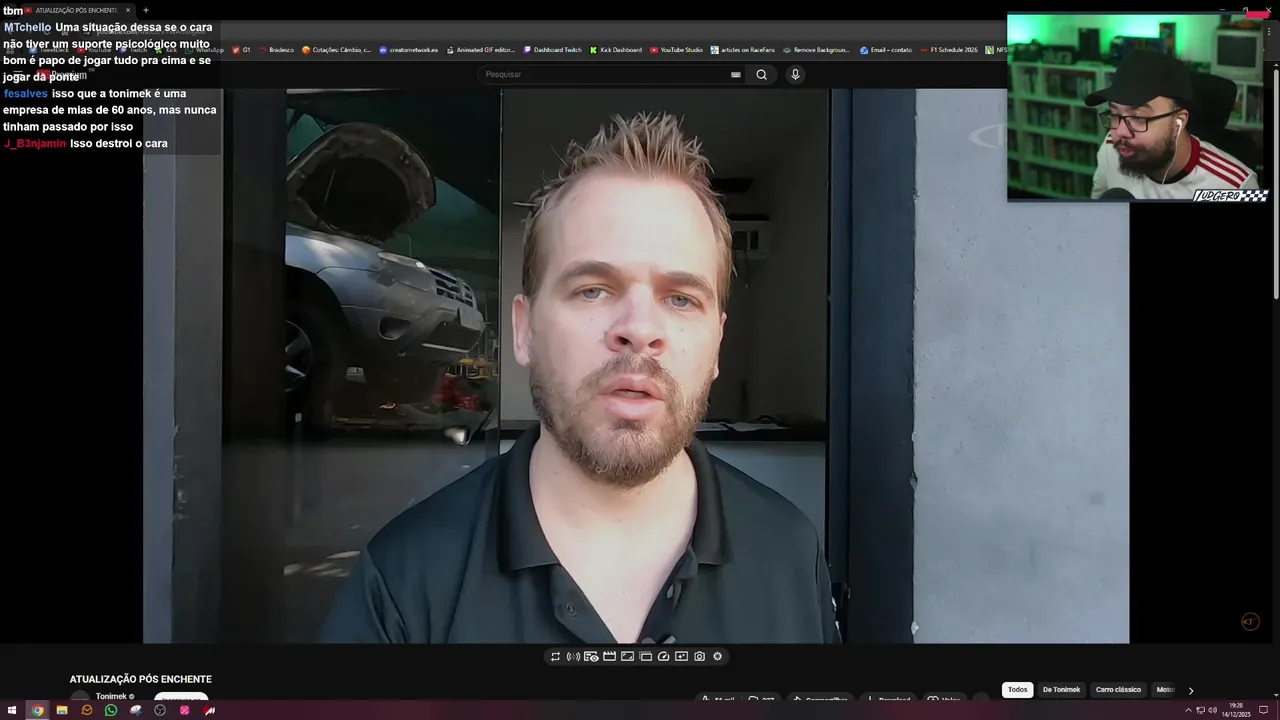Screen dimensions: 1280x720
Task: Expand more filter chips with right arrow
Action: pos(1190,690)
